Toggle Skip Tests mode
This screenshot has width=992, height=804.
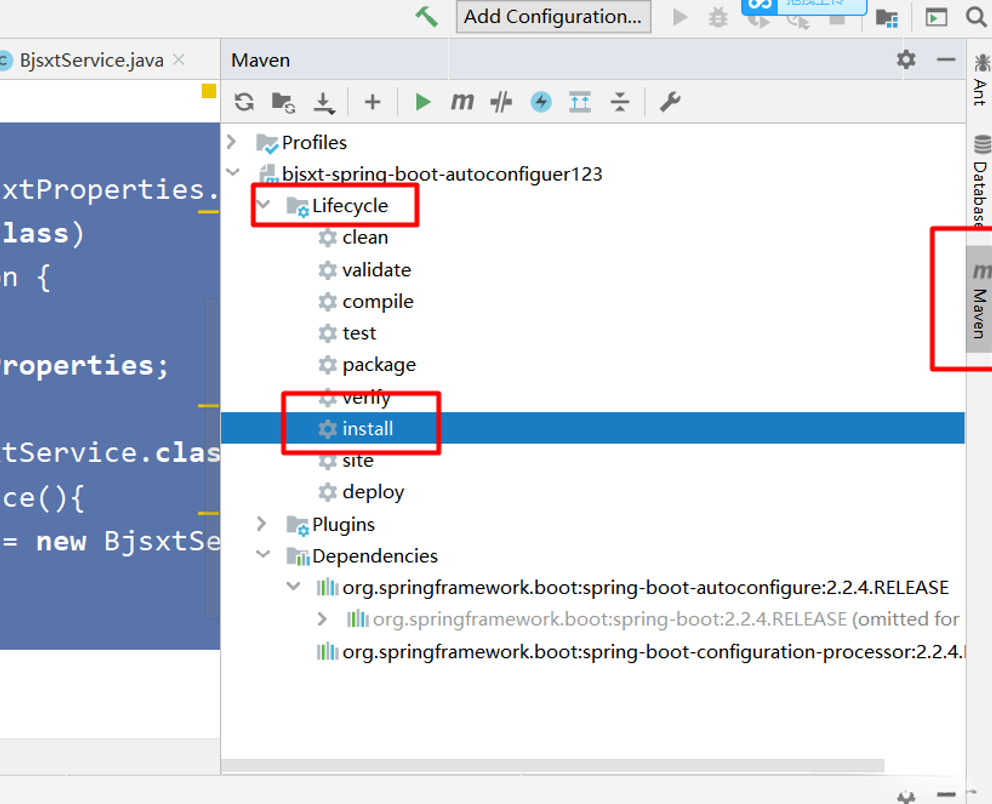coord(501,102)
